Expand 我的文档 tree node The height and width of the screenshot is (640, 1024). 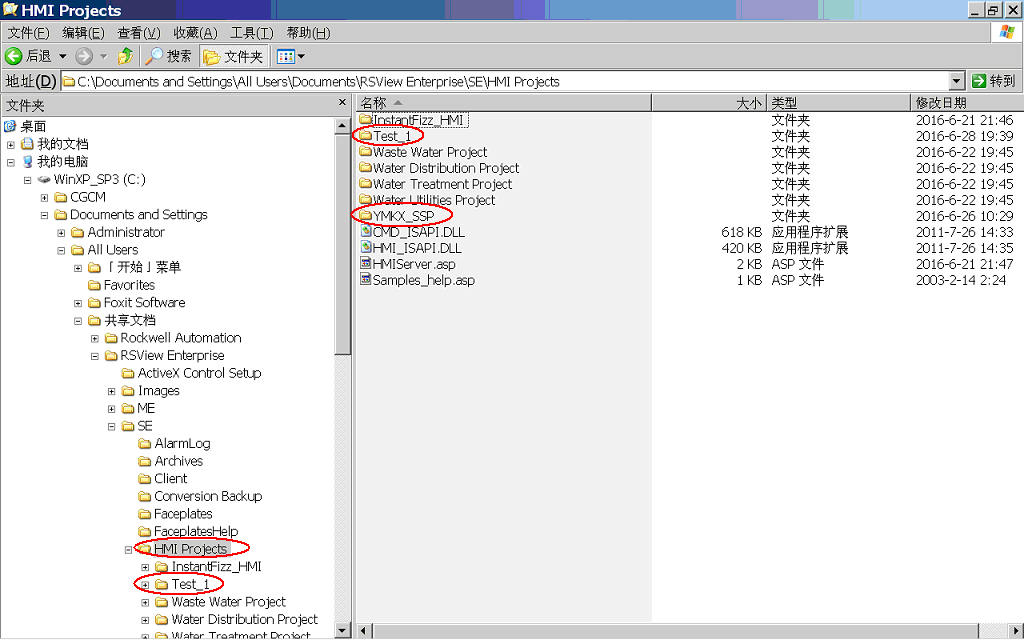tap(10, 144)
